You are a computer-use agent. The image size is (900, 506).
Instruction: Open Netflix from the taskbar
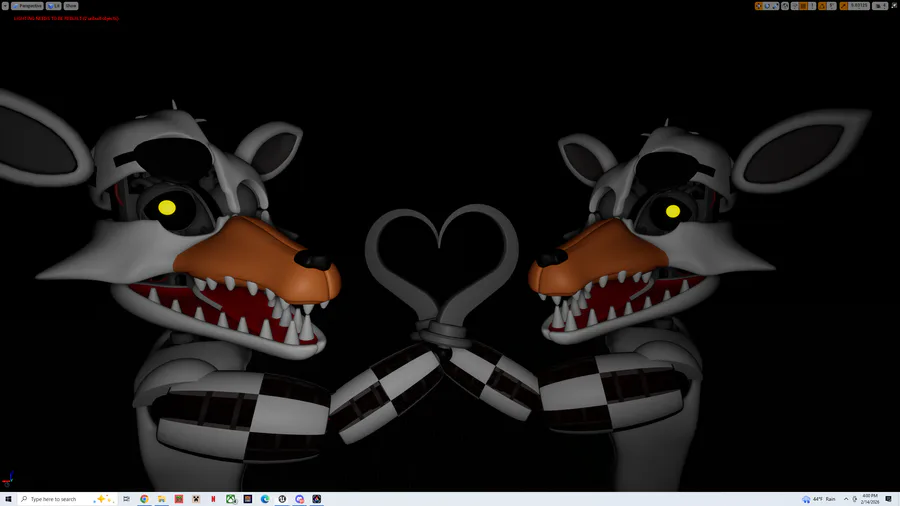point(213,499)
